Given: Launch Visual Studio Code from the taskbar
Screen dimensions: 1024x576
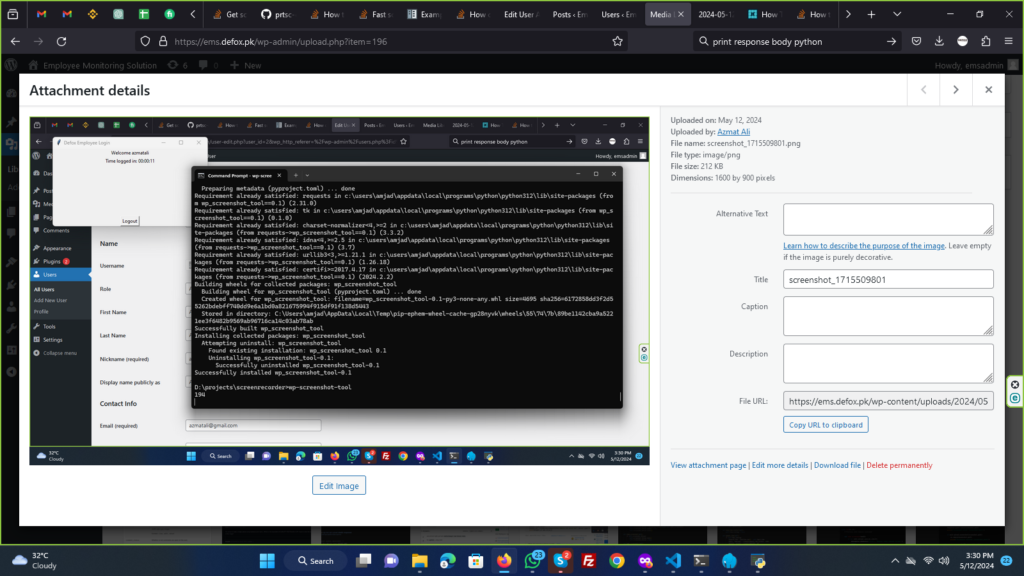Looking at the screenshot, I should click(673, 561).
